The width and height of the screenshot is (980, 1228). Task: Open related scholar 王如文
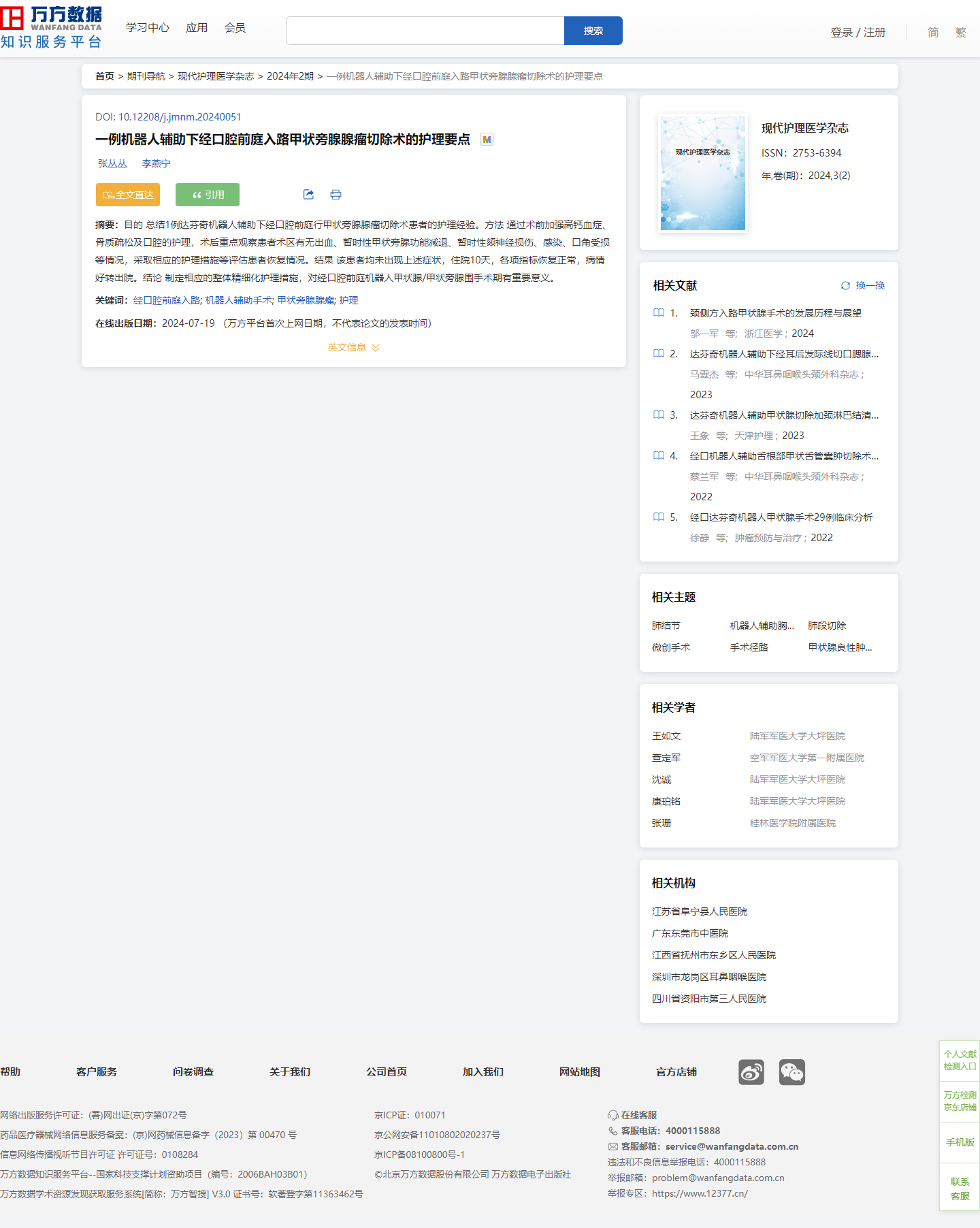(x=666, y=736)
